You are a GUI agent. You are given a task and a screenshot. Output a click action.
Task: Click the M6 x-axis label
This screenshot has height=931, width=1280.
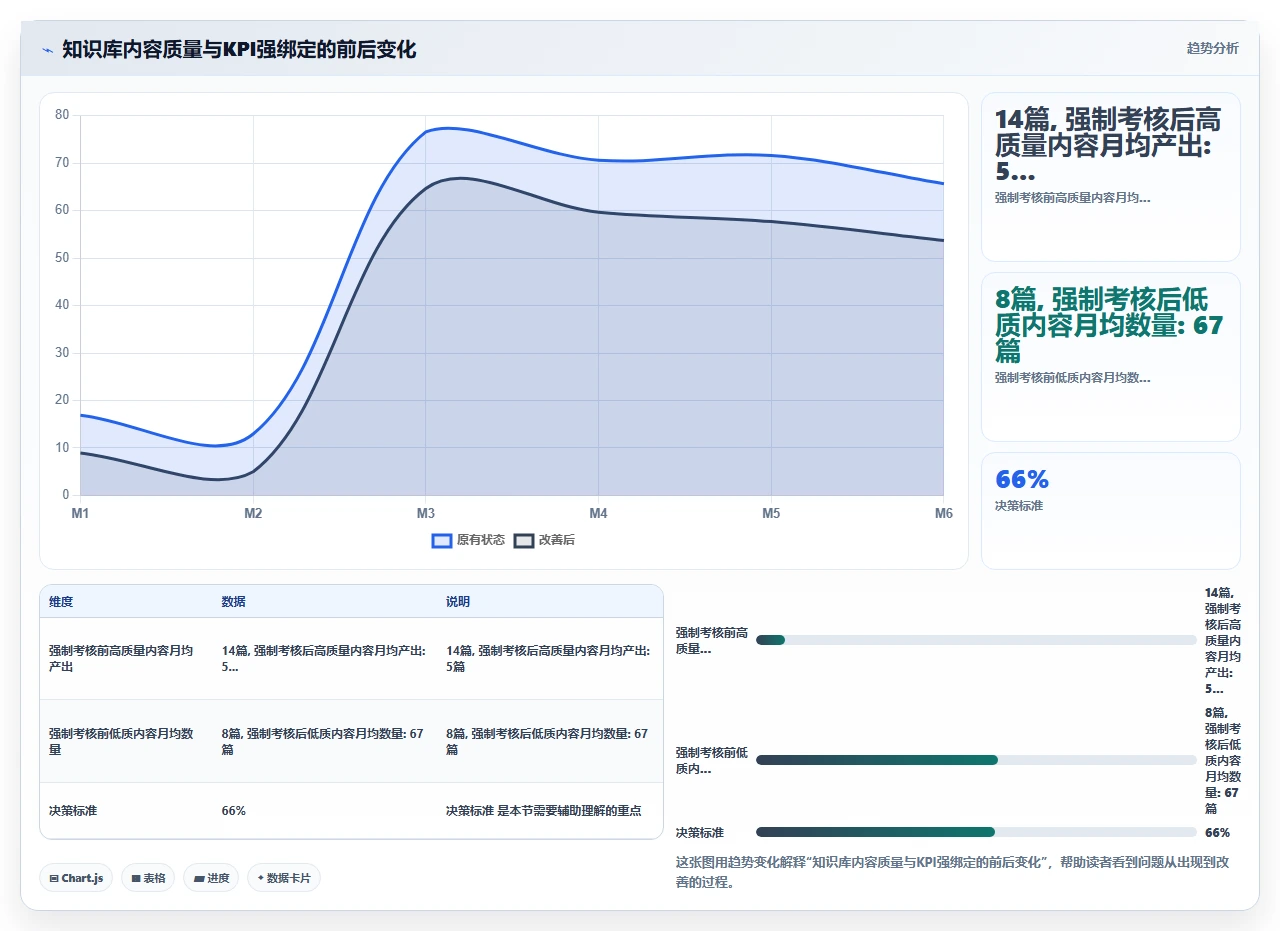pos(944,514)
